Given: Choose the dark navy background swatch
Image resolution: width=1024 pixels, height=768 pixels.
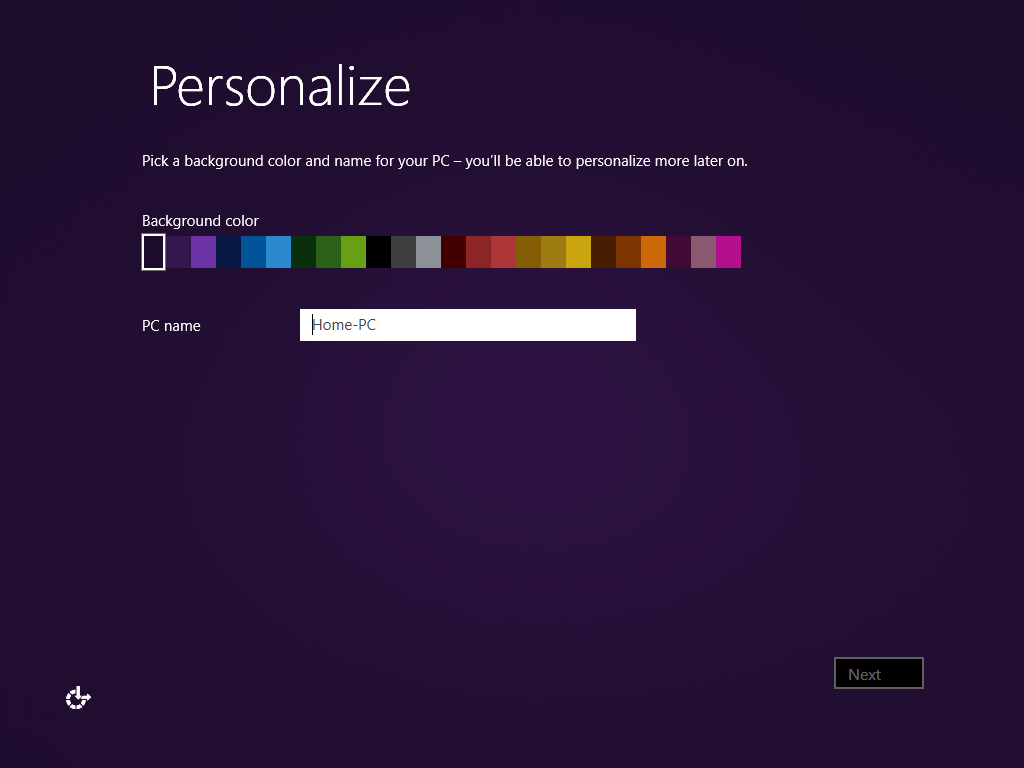Looking at the screenshot, I should click(229, 252).
